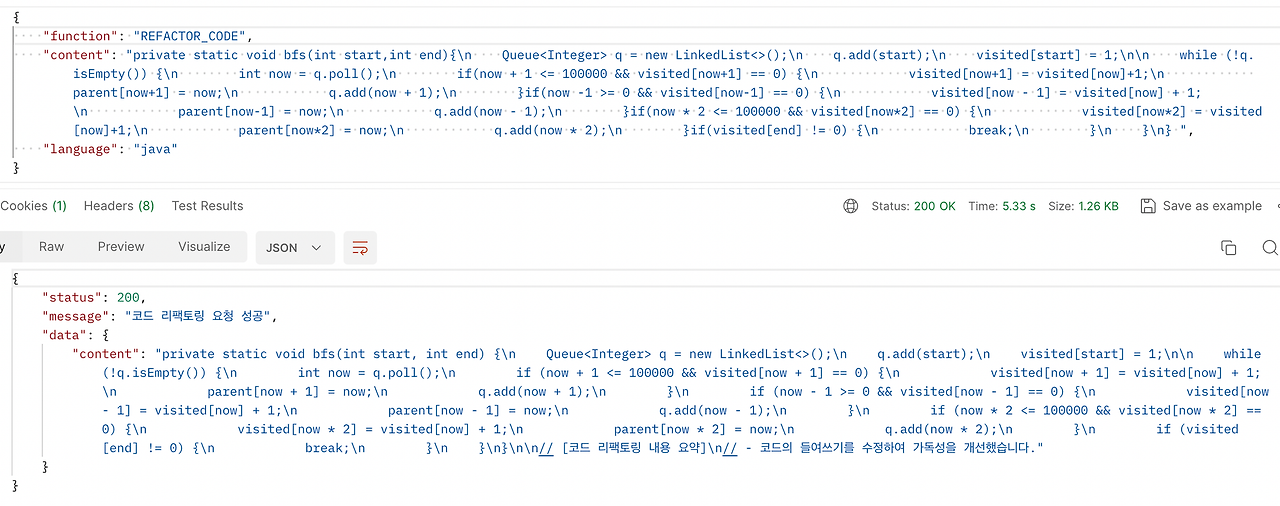Image resolution: width=1280 pixels, height=506 pixels.
Task: Switch to the Headers (8) tab
Action: tap(119, 206)
